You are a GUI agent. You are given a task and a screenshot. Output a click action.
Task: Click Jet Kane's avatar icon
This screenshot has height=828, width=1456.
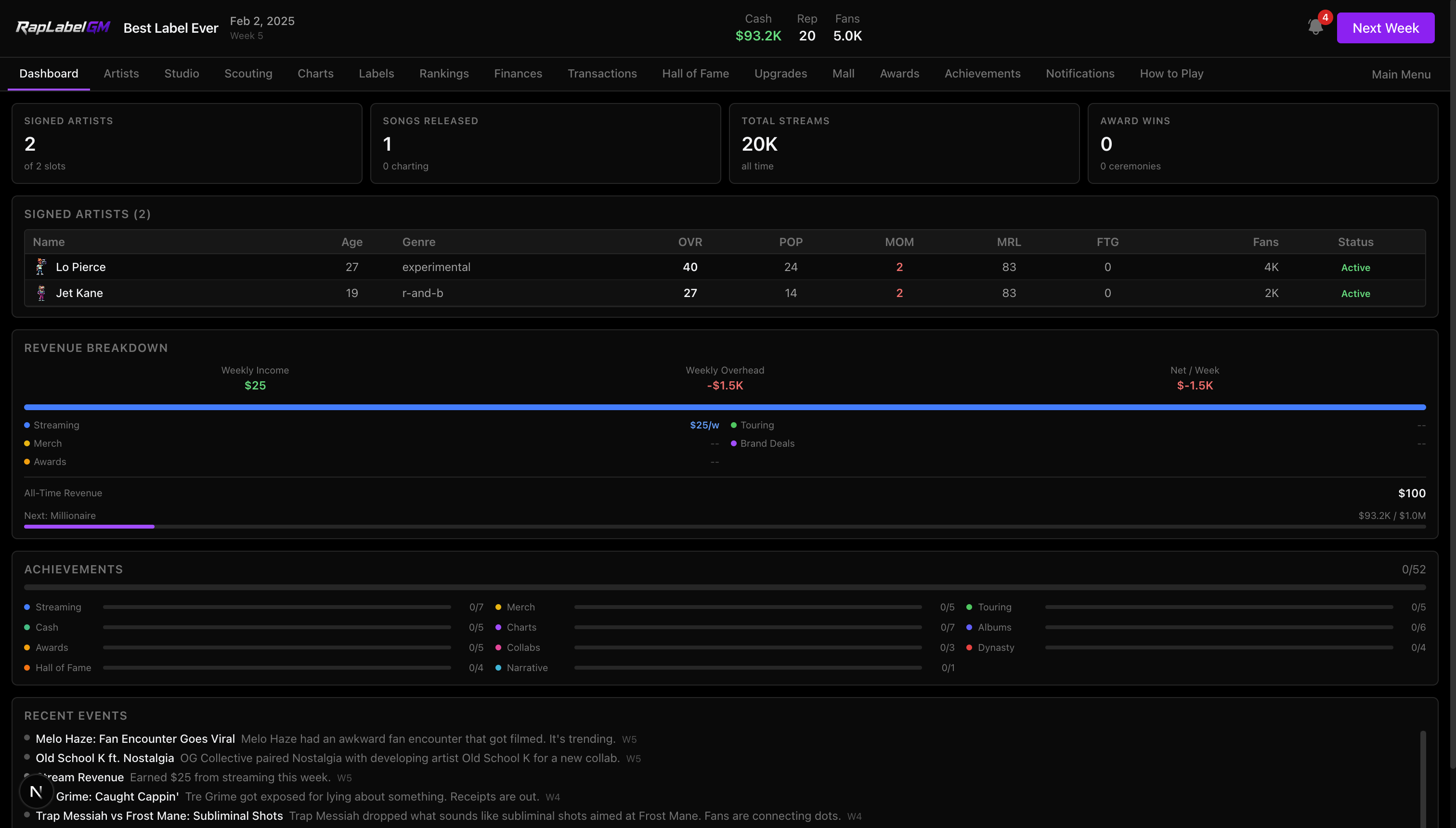pos(41,293)
